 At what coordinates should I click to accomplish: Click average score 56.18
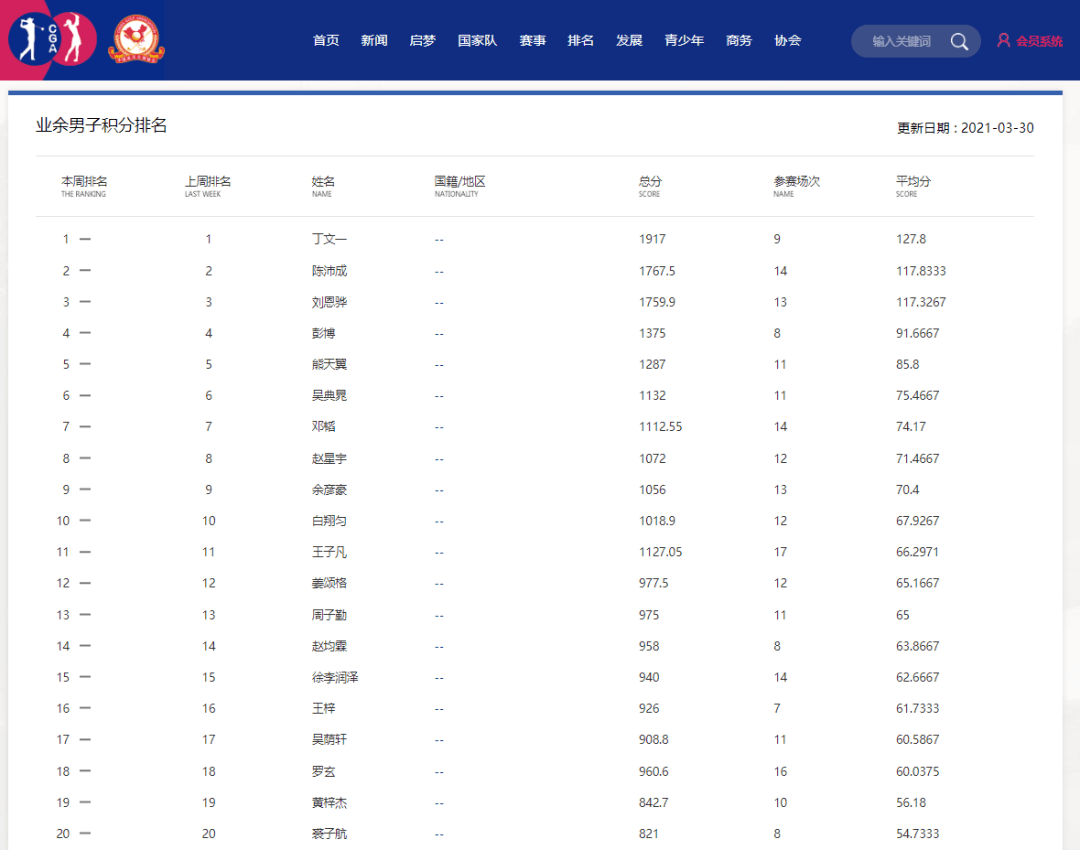pyautogui.click(x=911, y=802)
